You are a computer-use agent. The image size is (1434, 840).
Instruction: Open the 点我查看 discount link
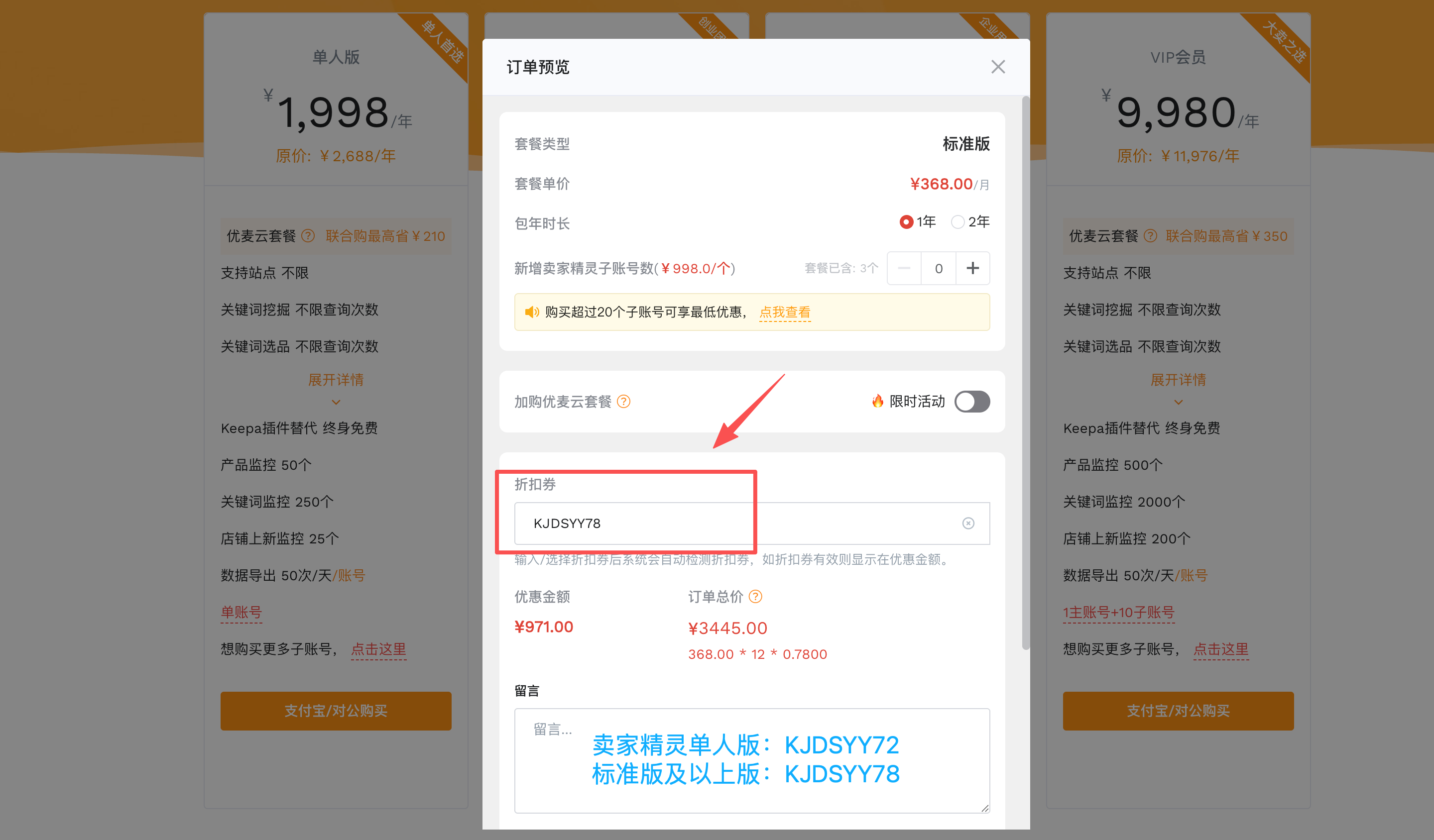pyautogui.click(x=785, y=312)
